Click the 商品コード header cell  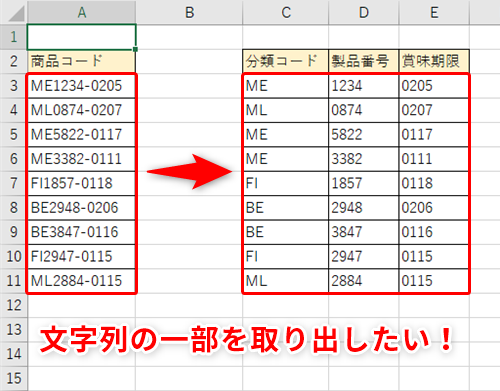point(82,61)
